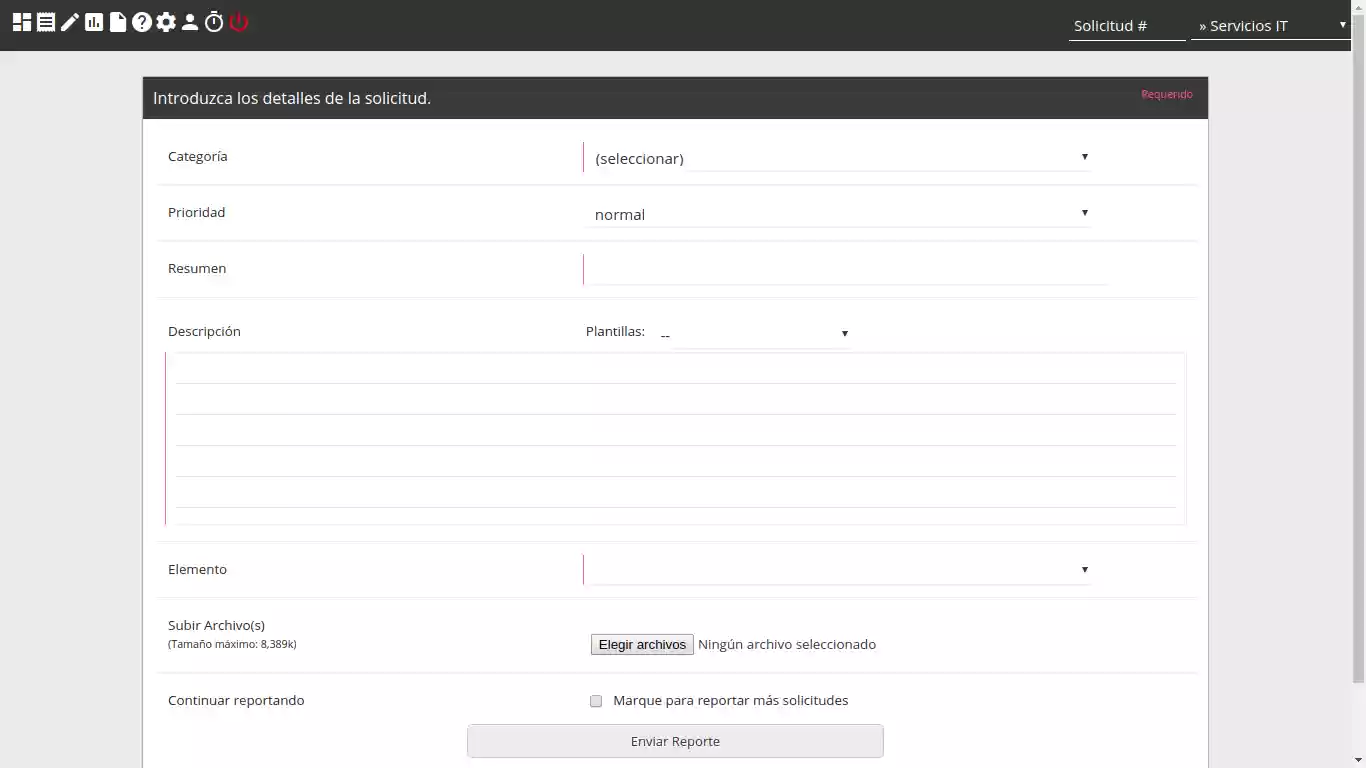Click the Elegir archivos button
The width and height of the screenshot is (1366, 768).
642,644
